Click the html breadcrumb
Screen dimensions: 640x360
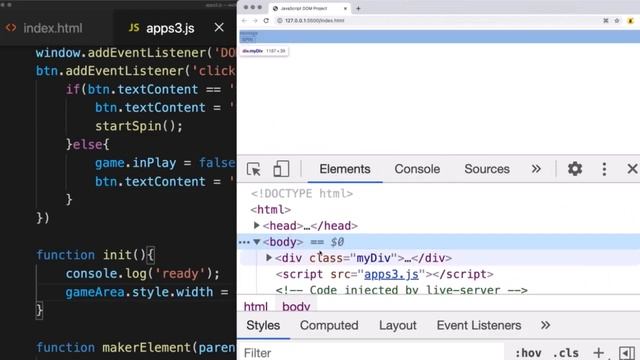point(256,307)
